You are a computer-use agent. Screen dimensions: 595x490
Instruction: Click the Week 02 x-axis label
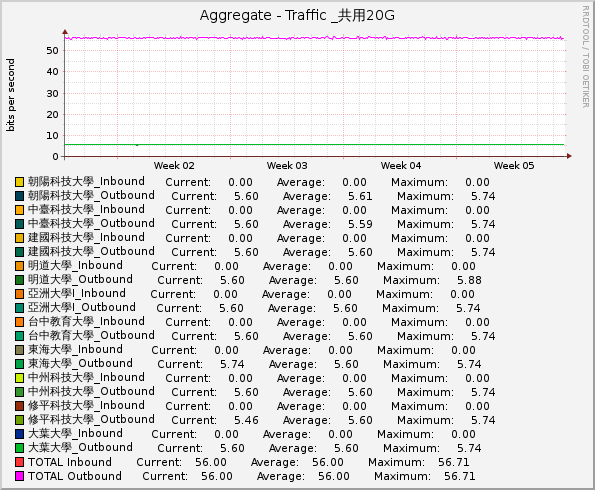pyautogui.click(x=174, y=165)
